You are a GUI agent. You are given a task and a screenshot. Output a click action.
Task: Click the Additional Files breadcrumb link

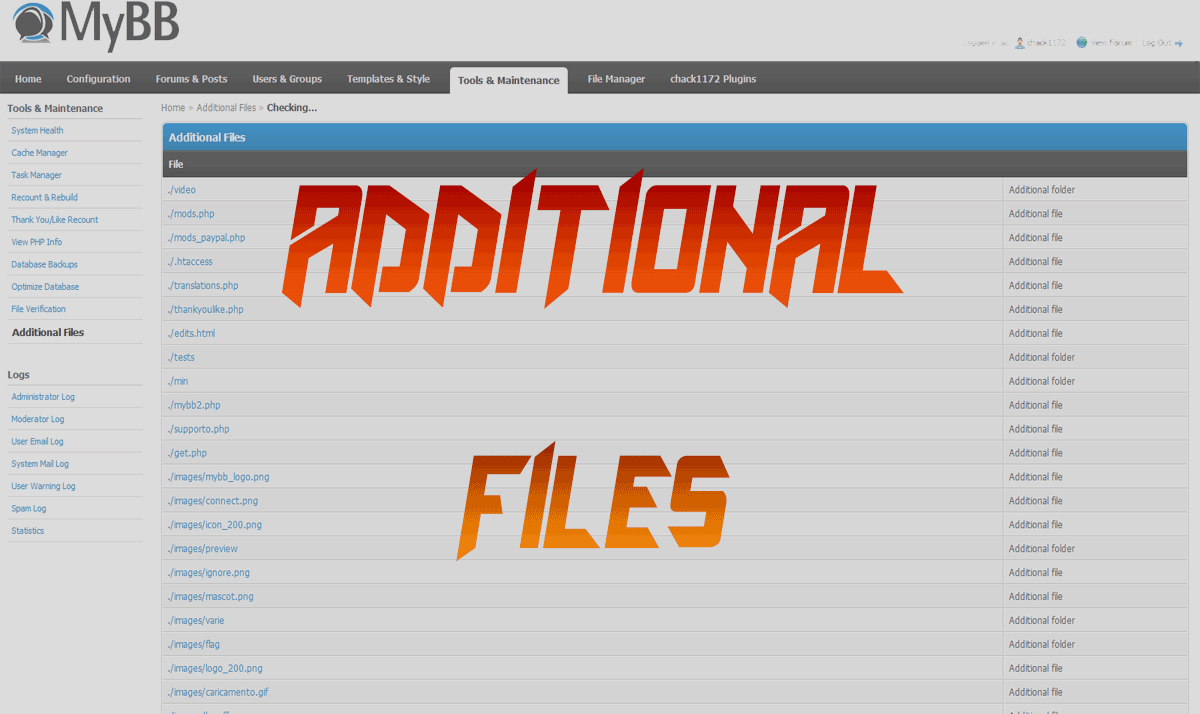point(226,108)
